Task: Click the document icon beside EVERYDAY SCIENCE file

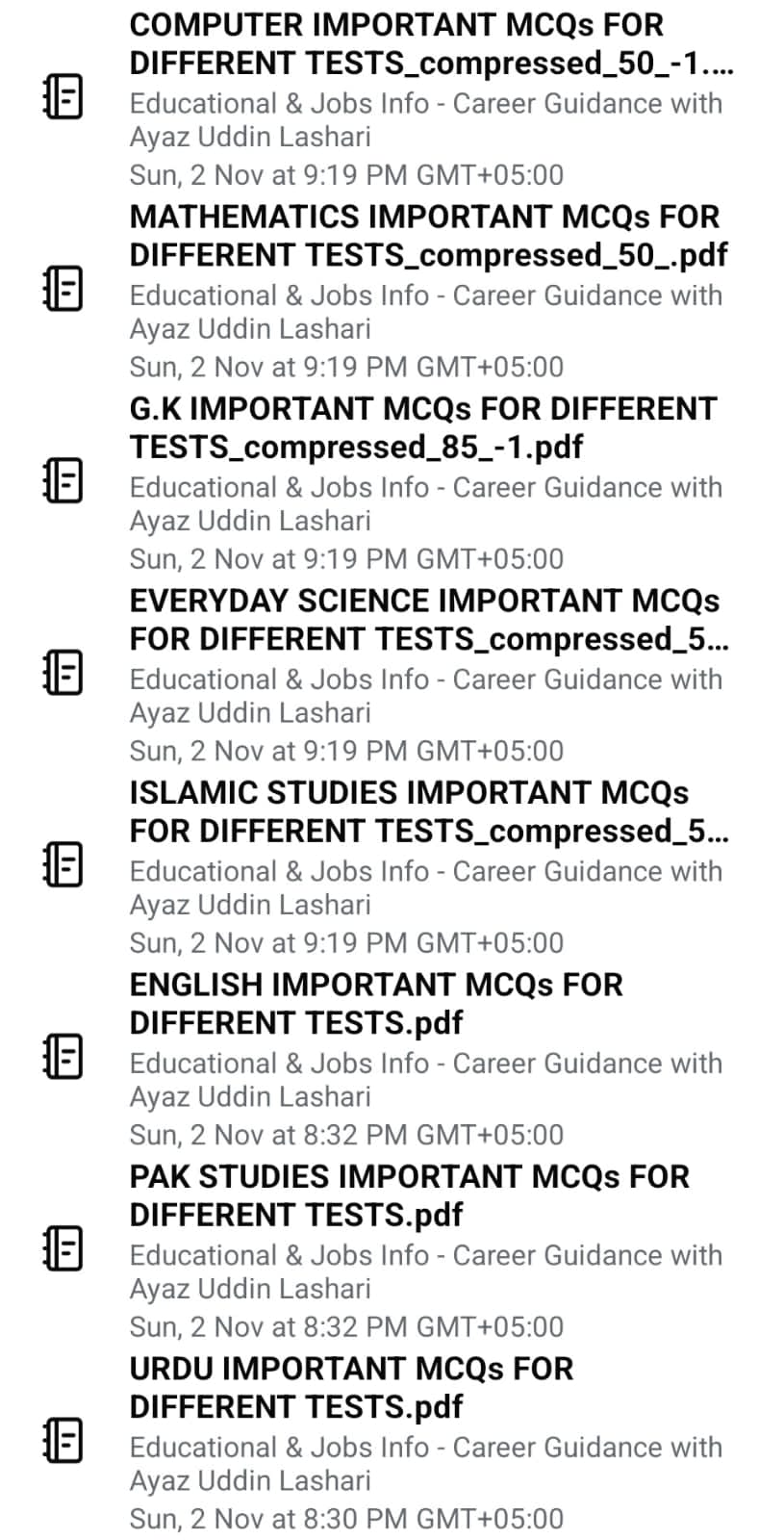Action: pos(63,672)
